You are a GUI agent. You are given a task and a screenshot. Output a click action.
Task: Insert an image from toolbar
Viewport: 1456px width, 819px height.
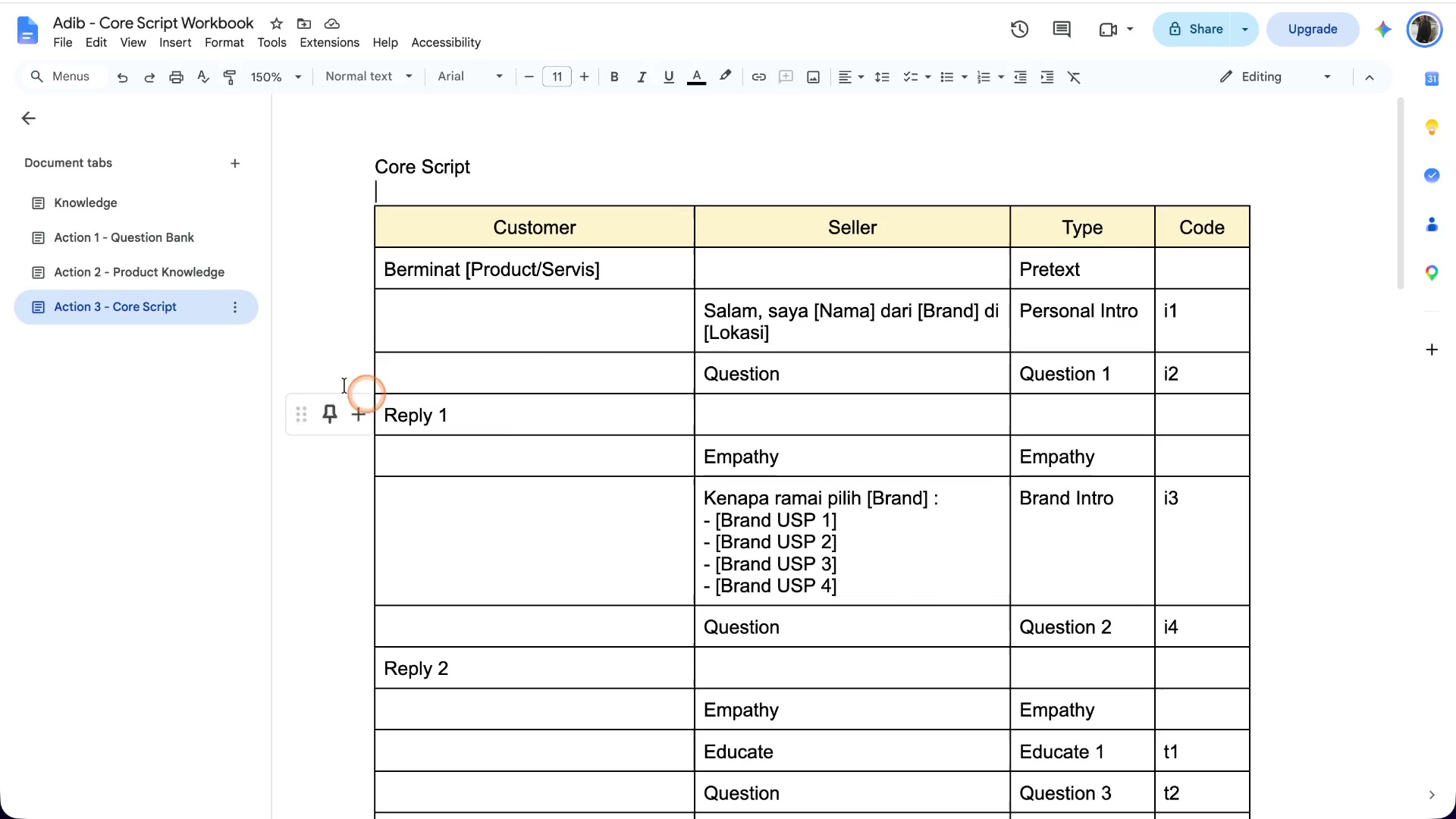pyautogui.click(x=813, y=77)
